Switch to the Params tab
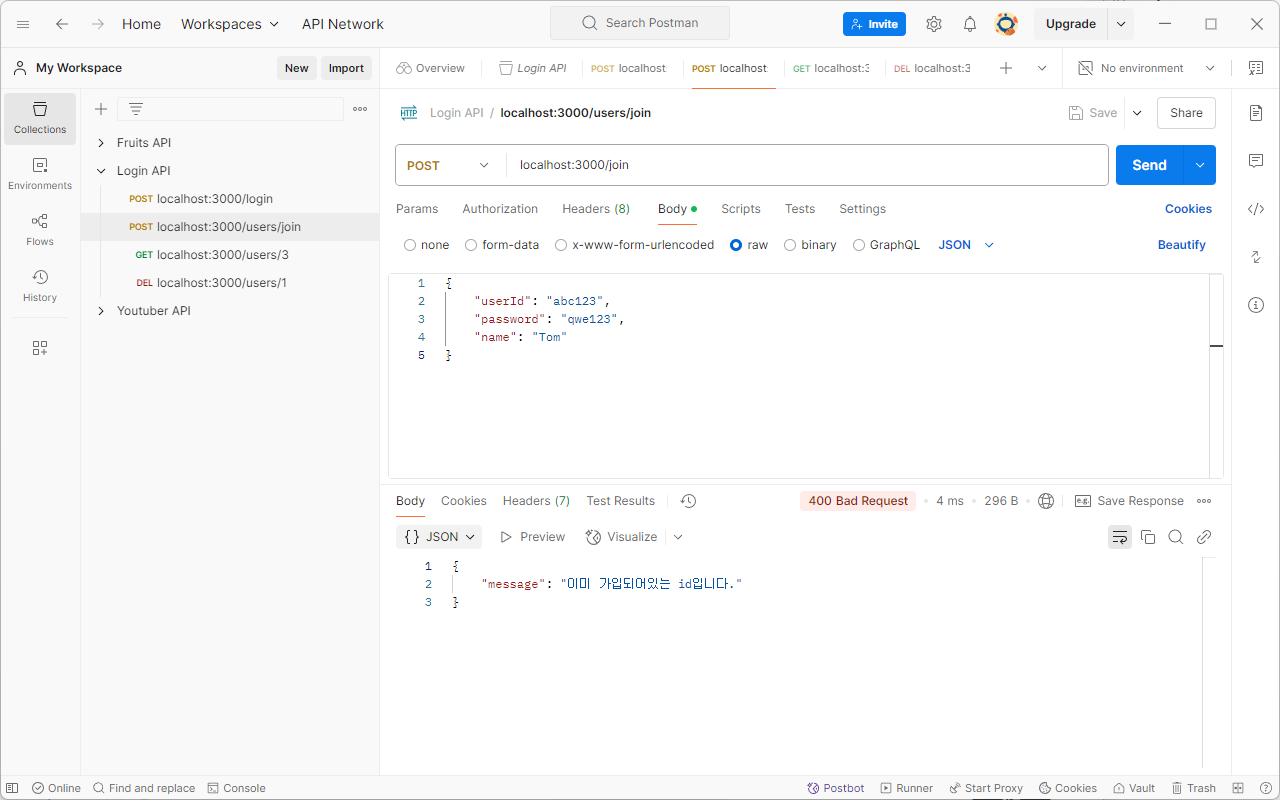This screenshot has height=800, width=1280. (x=417, y=209)
